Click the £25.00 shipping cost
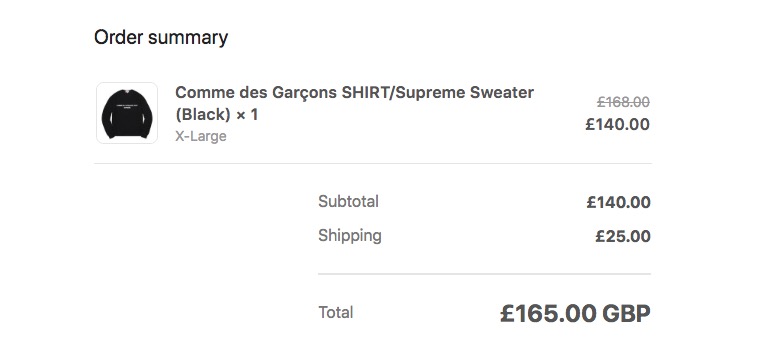The height and width of the screenshot is (363, 765). (x=623, y=237)
